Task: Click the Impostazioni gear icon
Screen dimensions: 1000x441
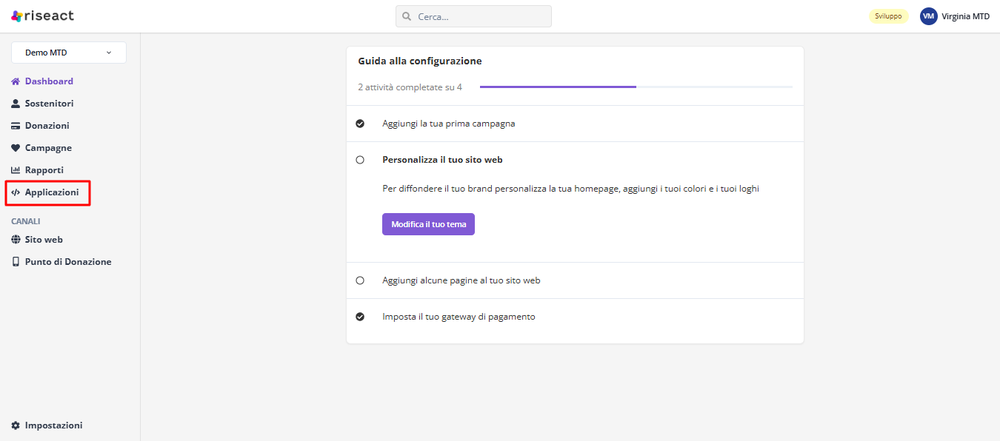Action: tap(16, 425)
